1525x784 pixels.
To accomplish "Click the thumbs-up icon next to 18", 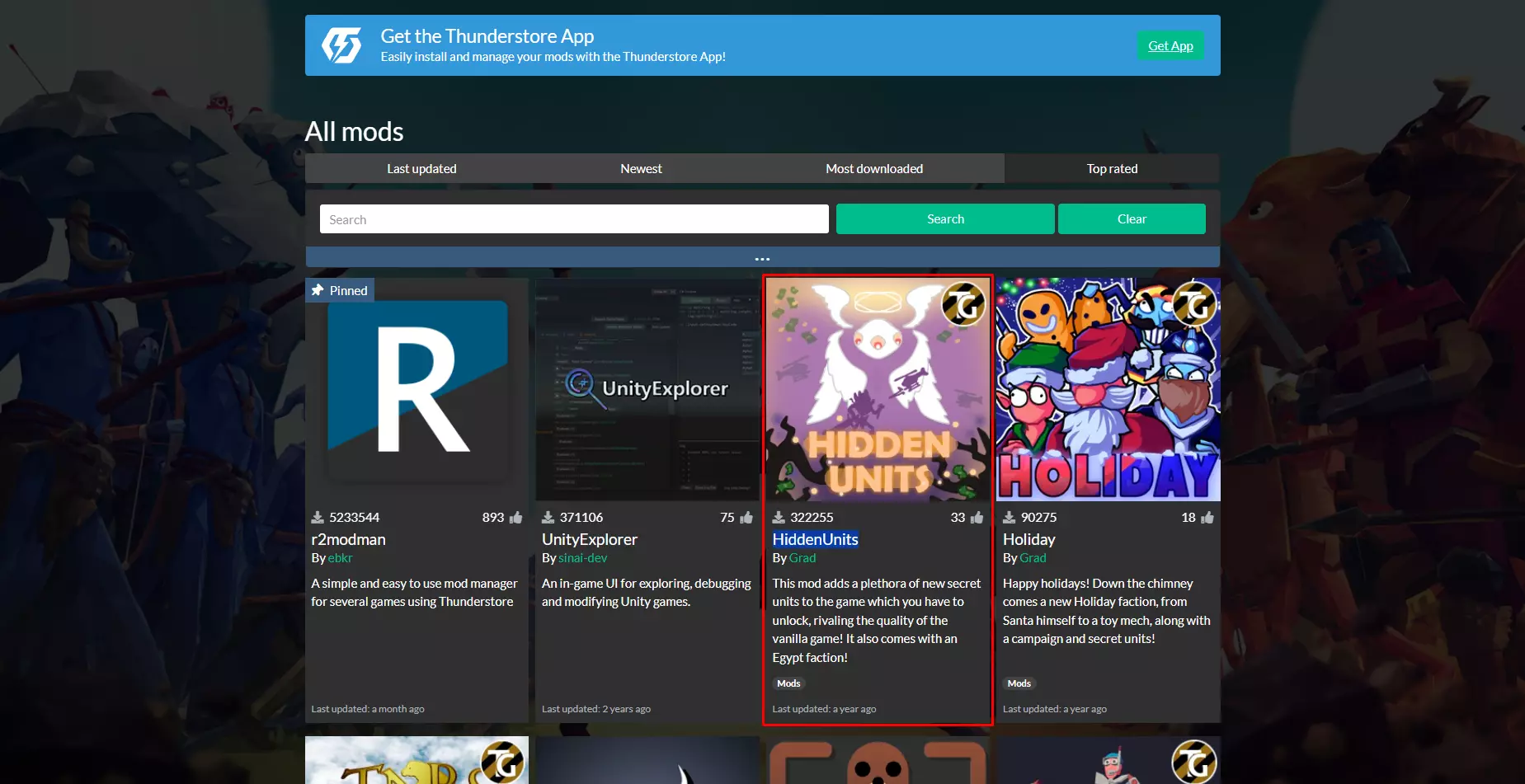I will coord(1207,518).
